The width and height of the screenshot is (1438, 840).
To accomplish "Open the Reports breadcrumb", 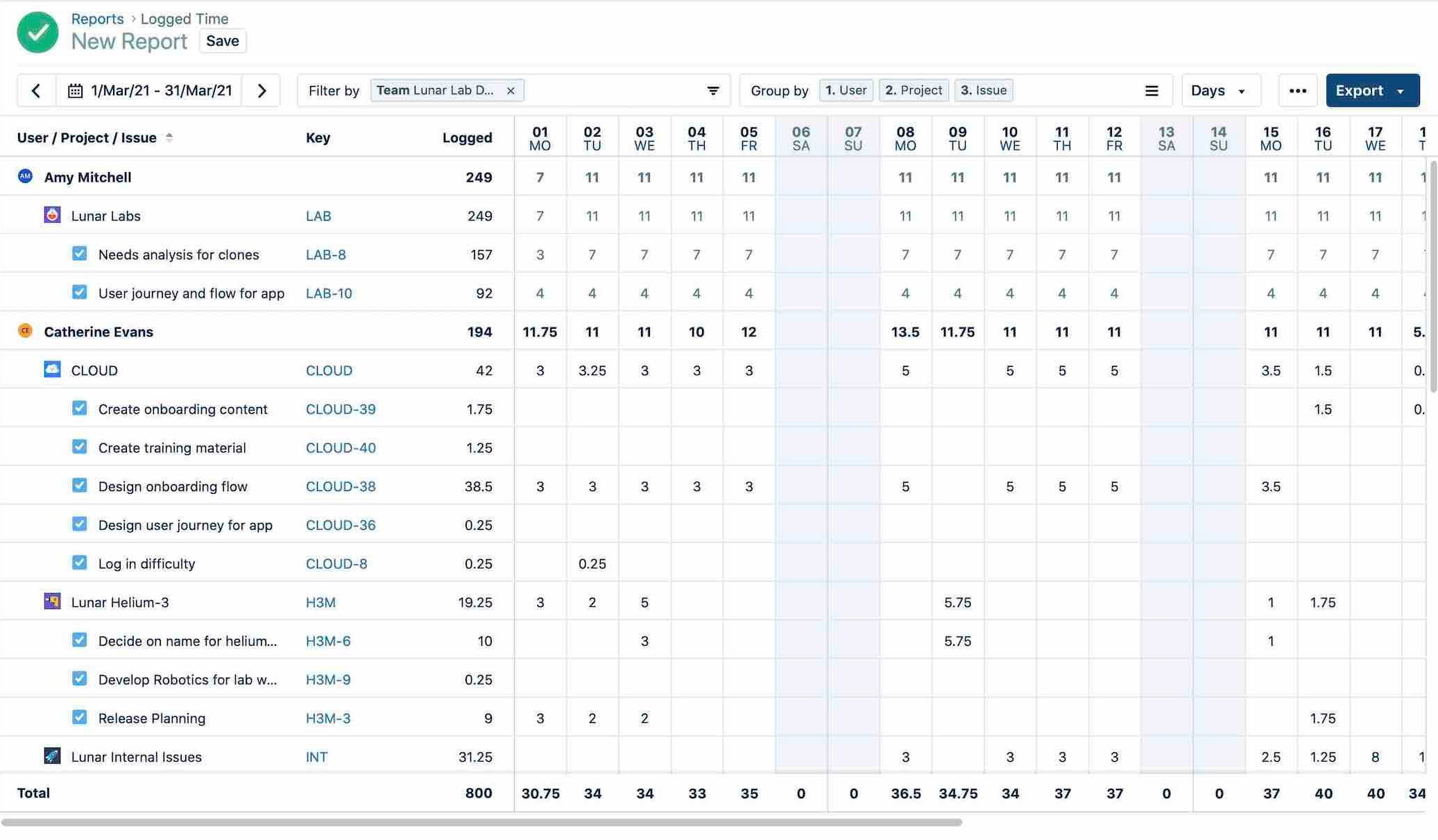I will click(x=97, y=19).
